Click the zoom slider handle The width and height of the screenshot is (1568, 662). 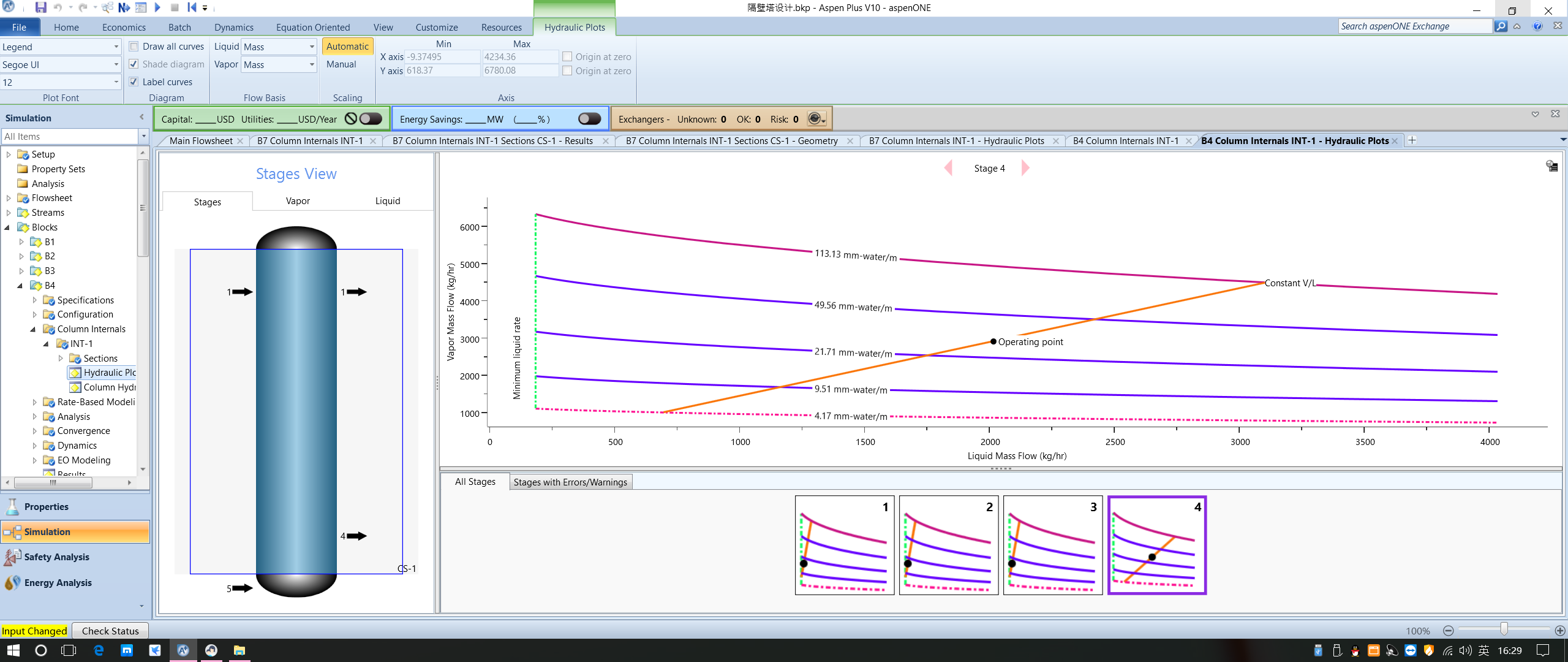click(x=1504, y=630)
